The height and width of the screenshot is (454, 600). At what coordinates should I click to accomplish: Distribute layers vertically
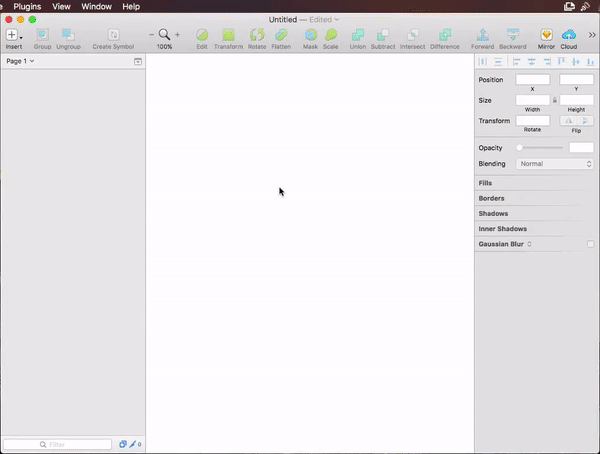[497, 61]
